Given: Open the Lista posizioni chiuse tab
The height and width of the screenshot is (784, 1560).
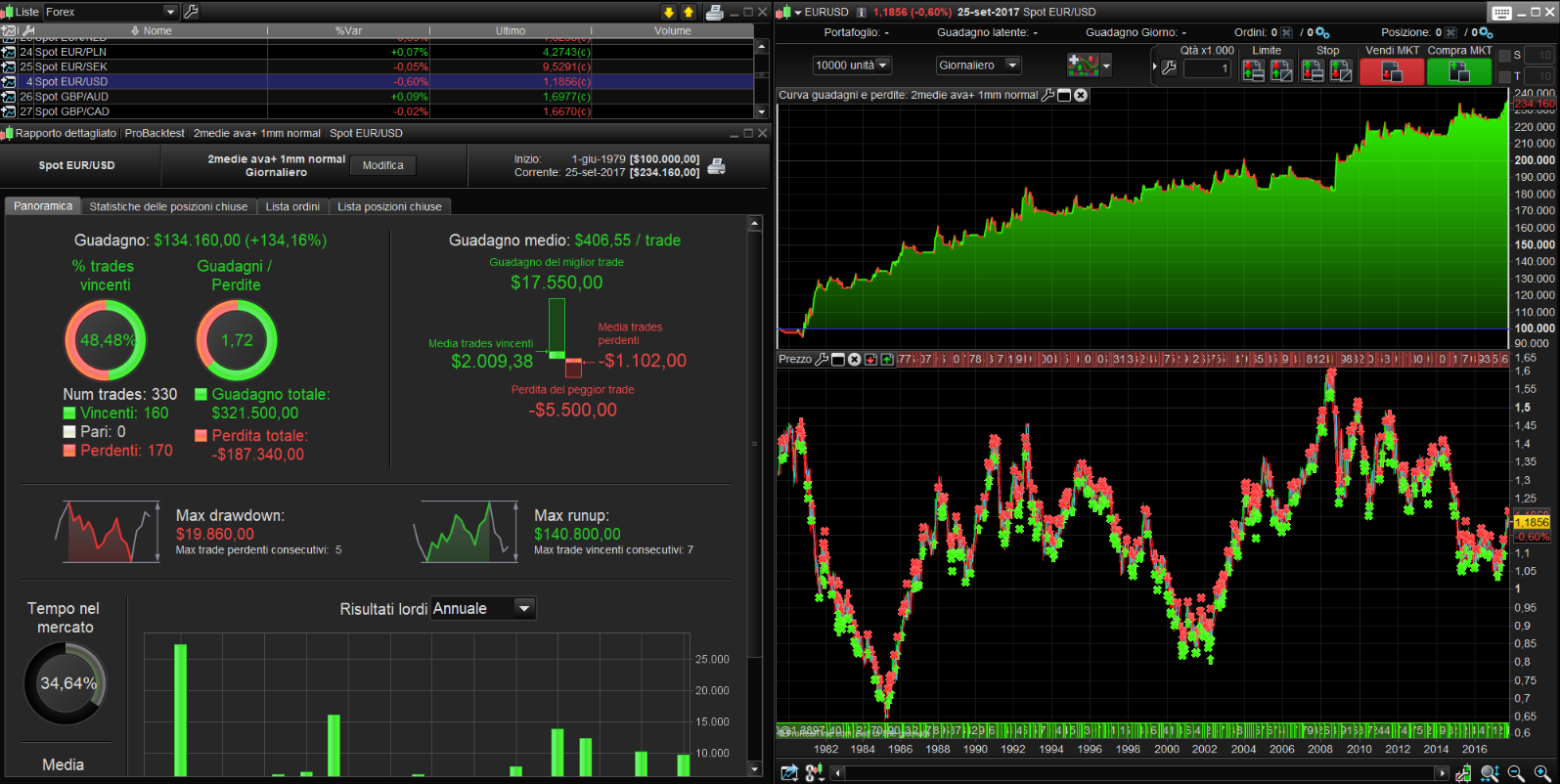Looking at the screenshot, I should [389, 206].
